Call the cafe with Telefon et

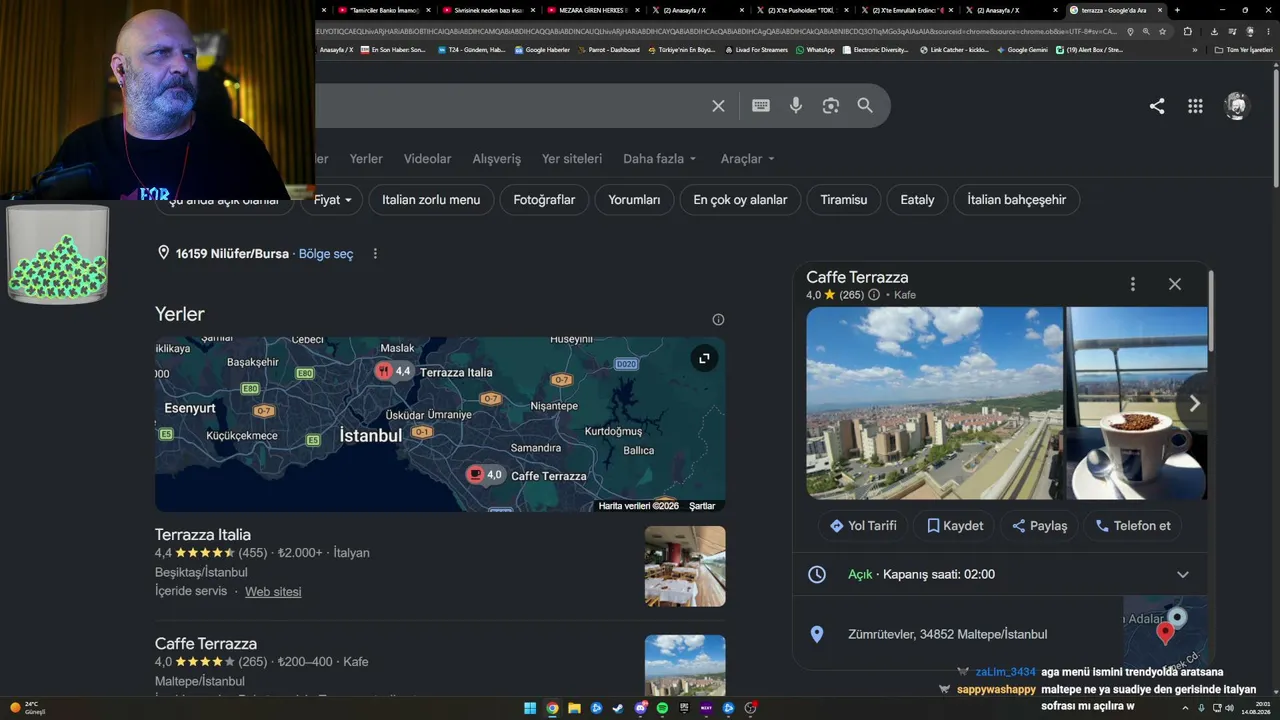tap(1132, 526)
